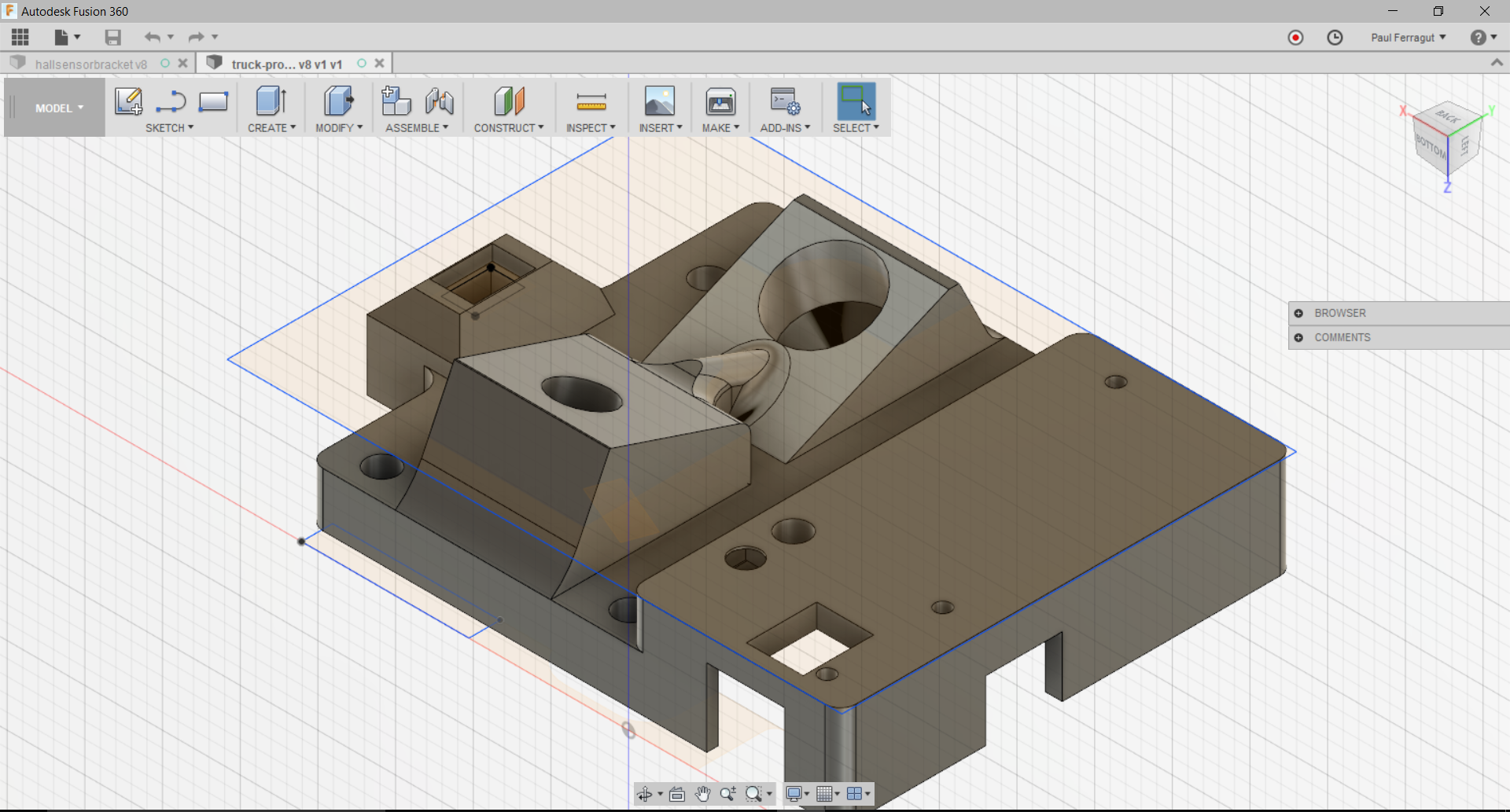Open the Help menu dropdown arrow
This screenshot has height=812, width=1510.
pos(1493,38)
